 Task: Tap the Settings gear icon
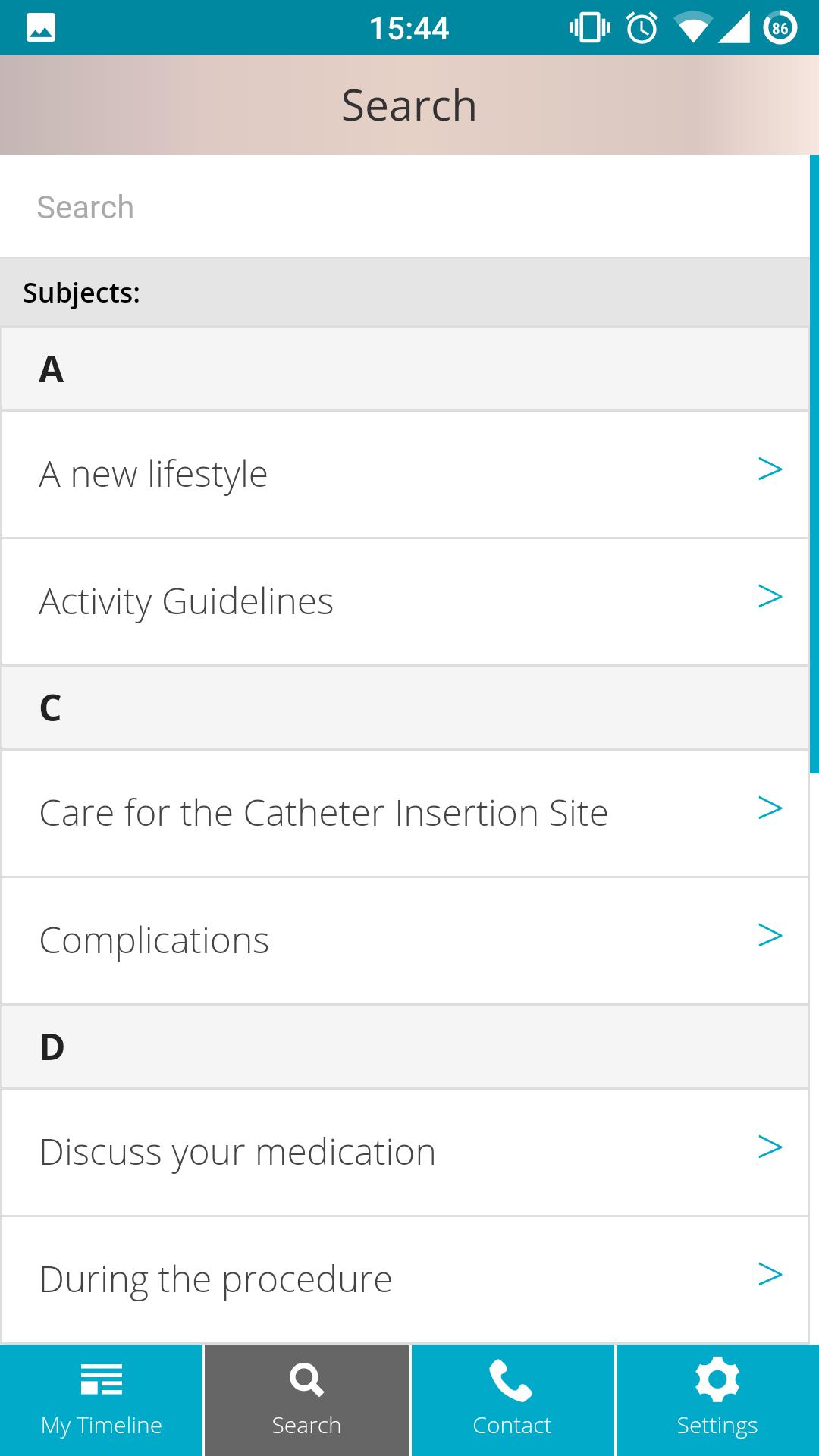(x=717, y=1394)
